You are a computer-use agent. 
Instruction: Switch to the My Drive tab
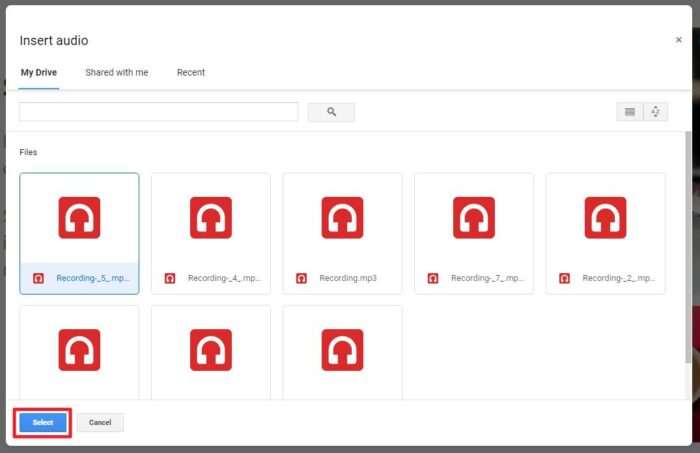(39, 72)
